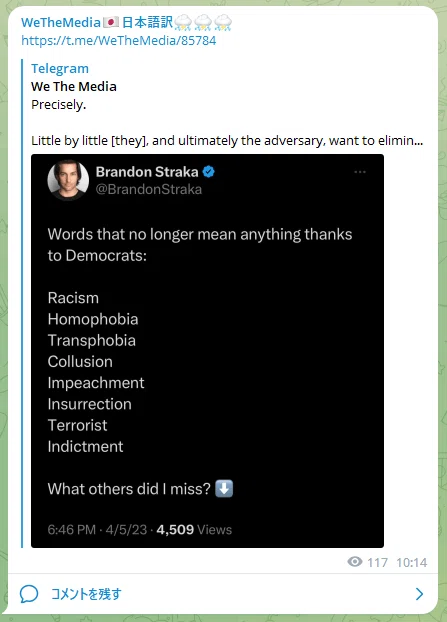This screenshot has width=447, height=622.
Task: Click the Telegram preview heading
Action: point(60,69)
